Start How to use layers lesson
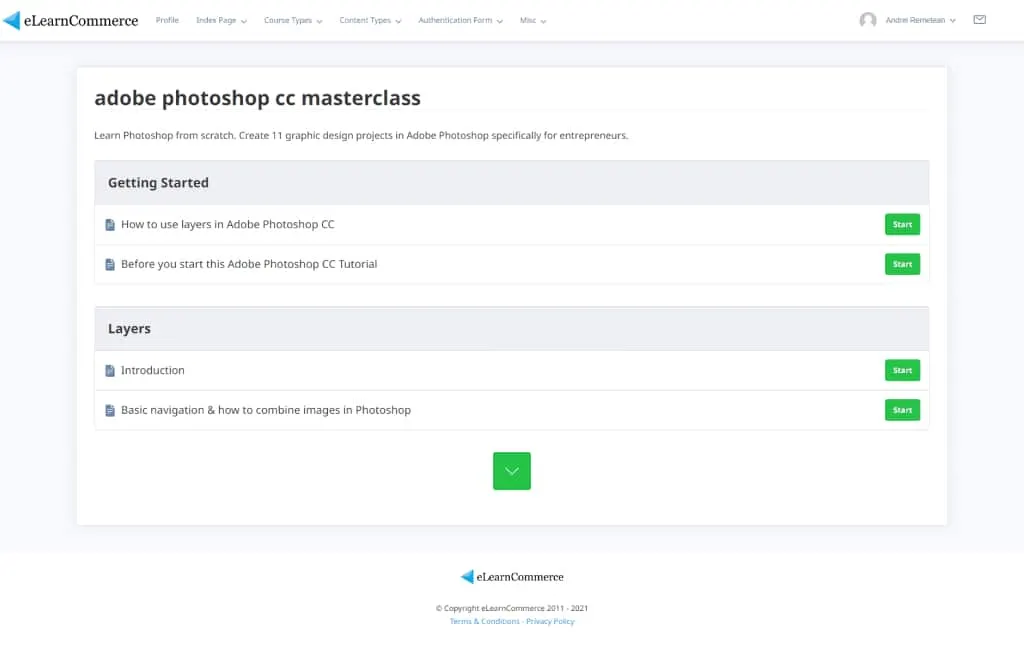Screen dimensions: 1024x654 tap(902, 224)
